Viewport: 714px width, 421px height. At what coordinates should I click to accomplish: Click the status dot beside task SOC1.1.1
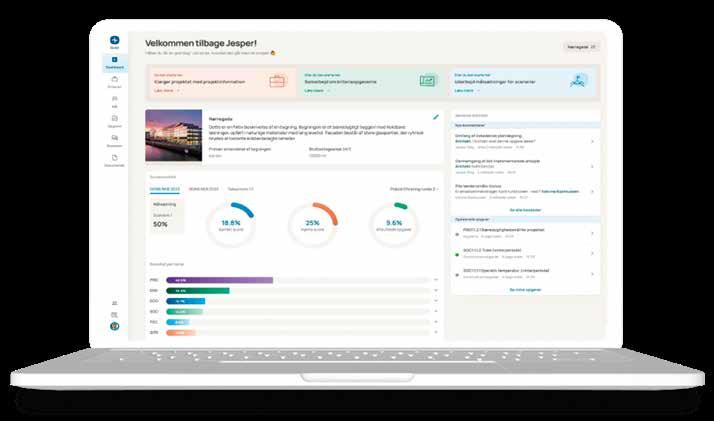coord(457,275)
